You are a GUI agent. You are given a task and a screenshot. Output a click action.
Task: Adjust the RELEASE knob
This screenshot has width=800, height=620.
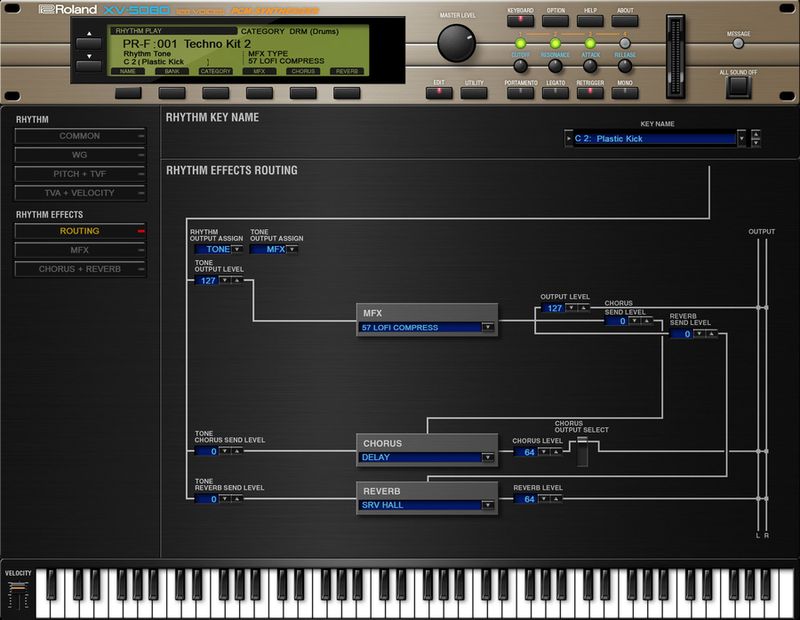625,68
